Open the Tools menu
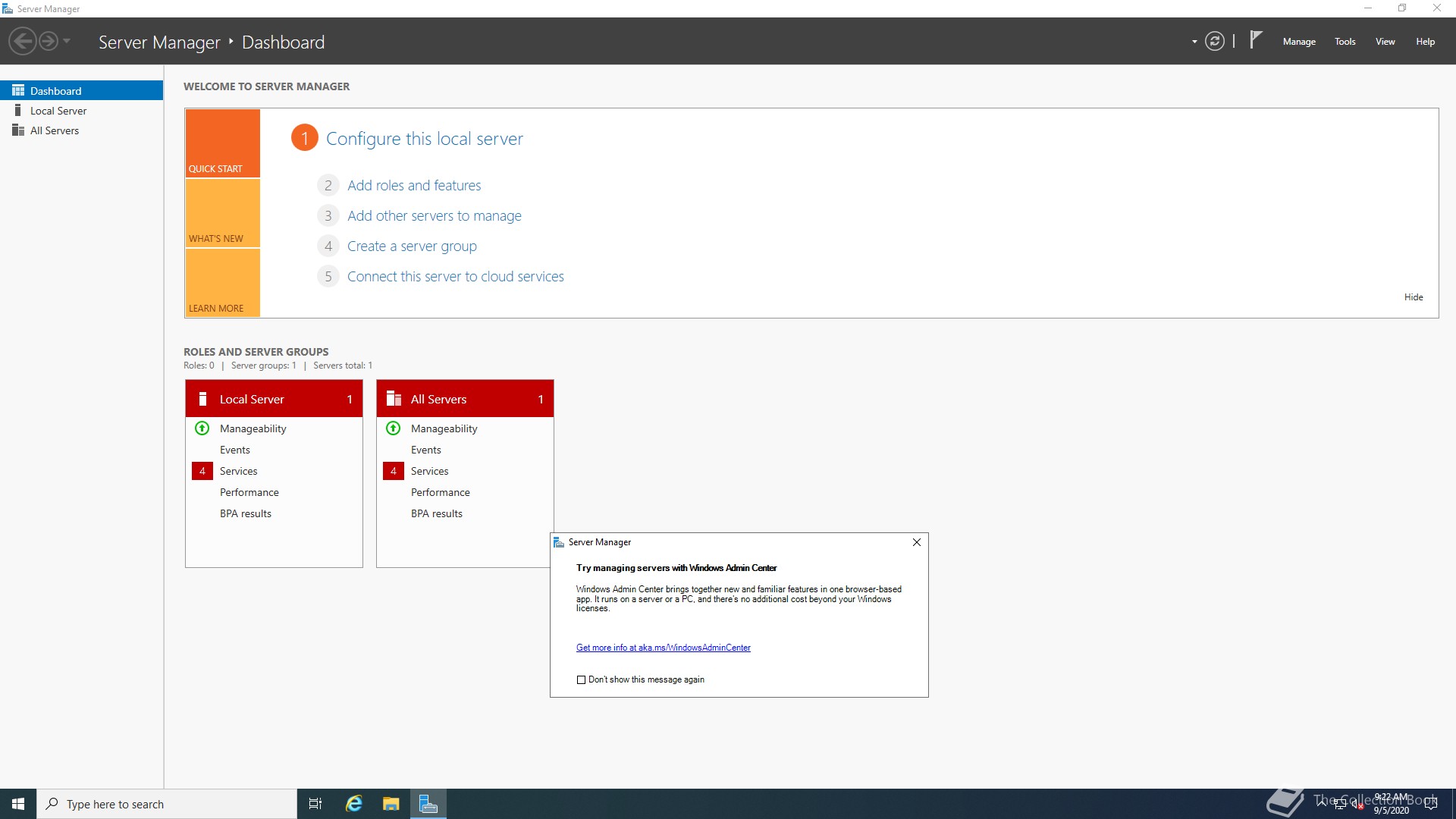Image resolution: width=1456 pixels, height=819 pixels. coord(1345,42)
